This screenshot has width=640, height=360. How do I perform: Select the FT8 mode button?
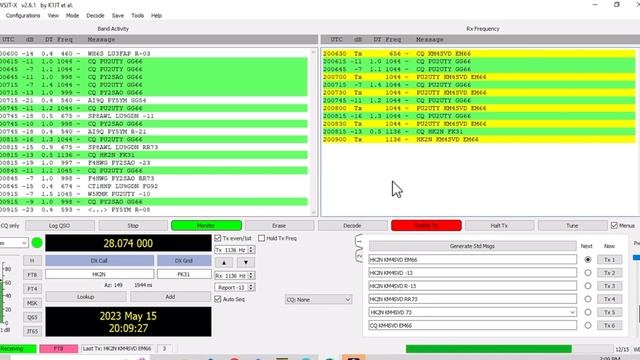pos(32,275)
